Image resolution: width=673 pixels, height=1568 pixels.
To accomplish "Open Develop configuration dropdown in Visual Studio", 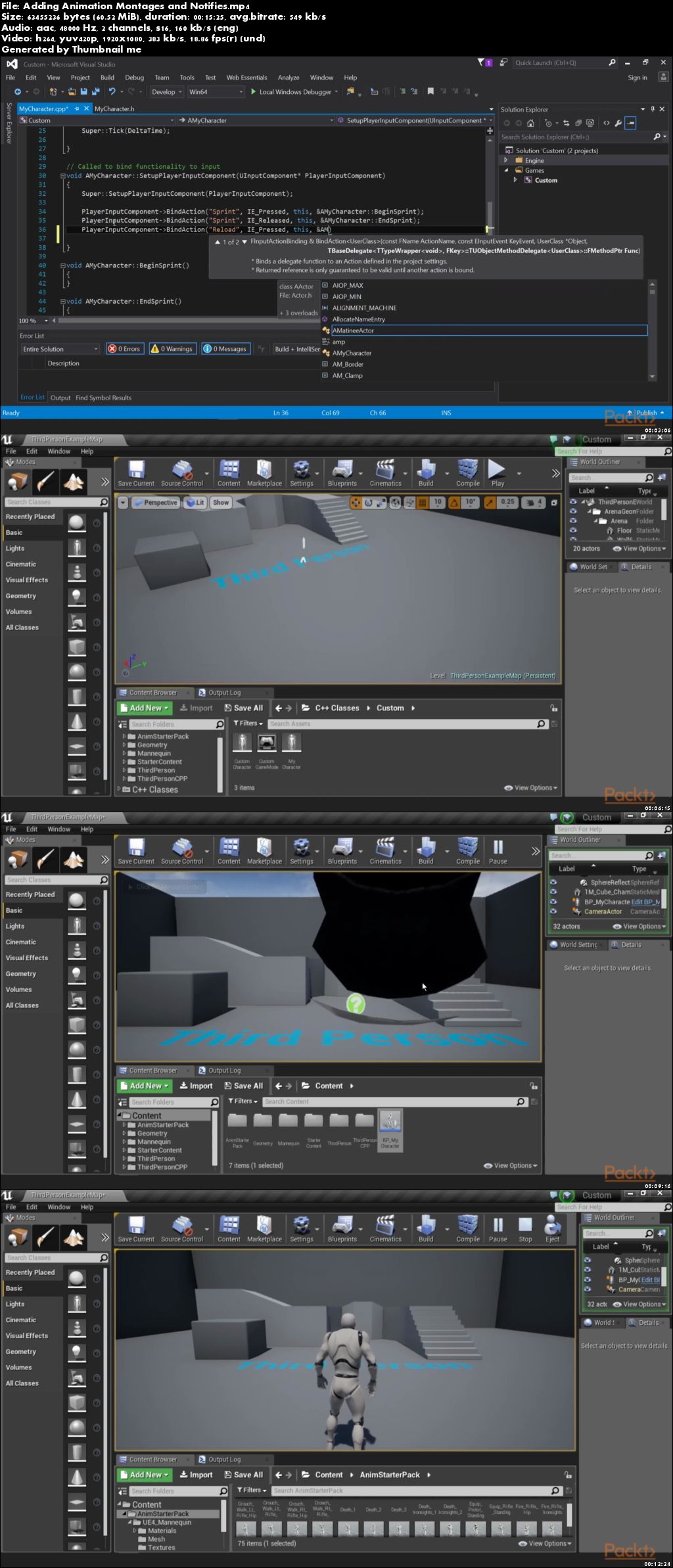I will (x=167, y=92).
